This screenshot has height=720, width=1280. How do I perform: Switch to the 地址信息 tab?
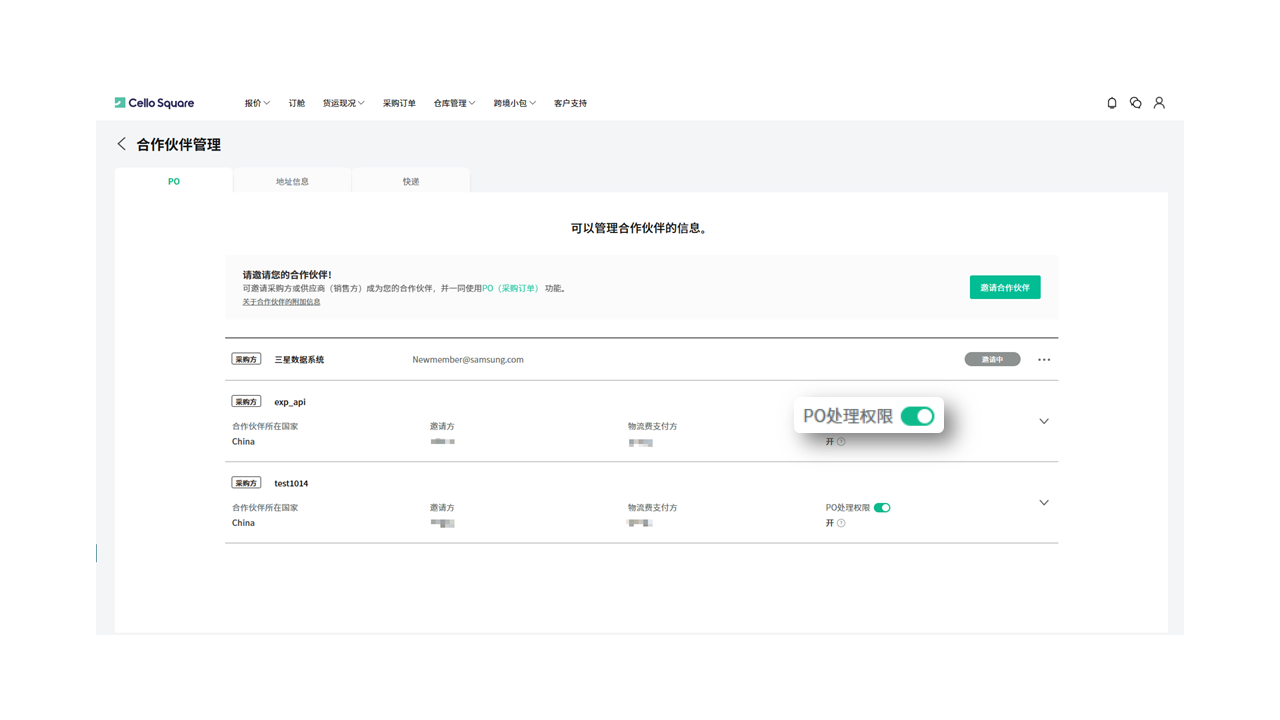292,182
